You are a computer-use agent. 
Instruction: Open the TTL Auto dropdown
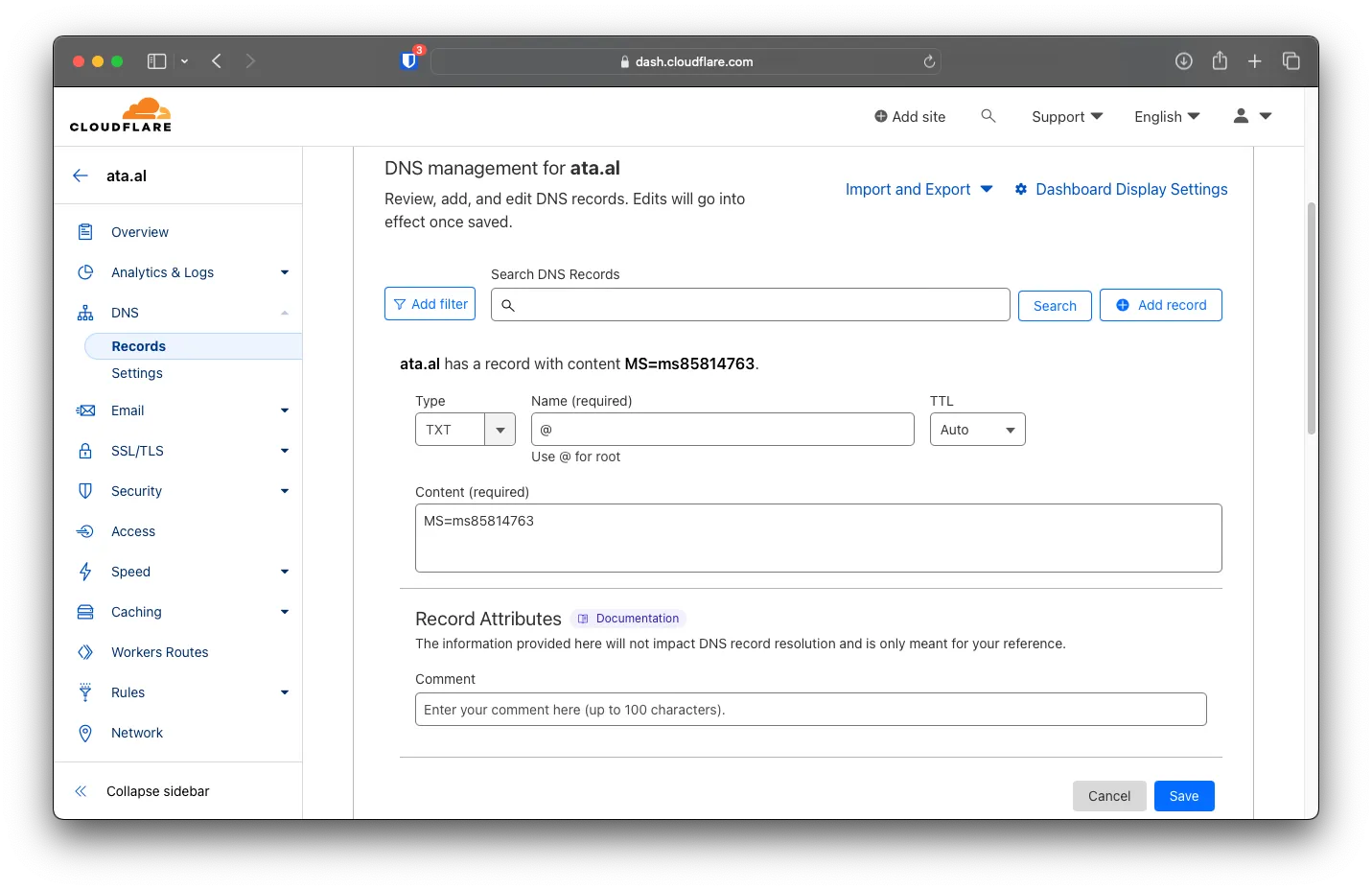point(978,430)
